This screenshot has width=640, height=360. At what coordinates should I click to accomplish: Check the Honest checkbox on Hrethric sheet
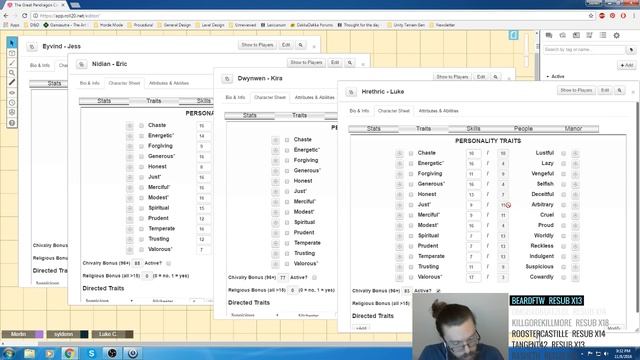pos(411,194)
